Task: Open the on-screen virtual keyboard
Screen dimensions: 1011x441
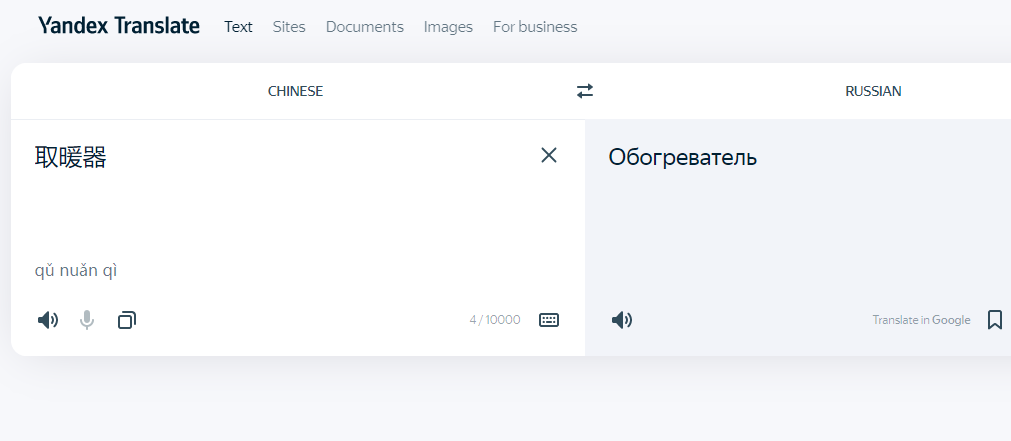Action: coord(549,320)
